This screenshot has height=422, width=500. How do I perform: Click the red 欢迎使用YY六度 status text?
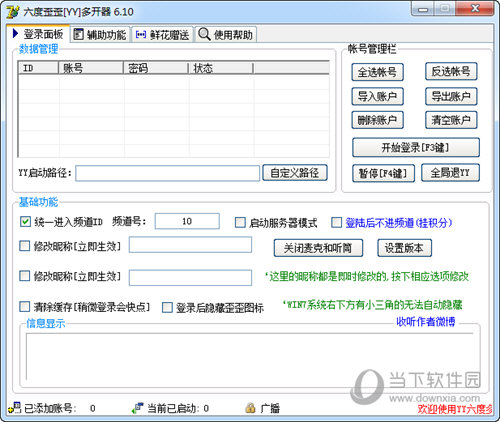click(x=455, y=409)
